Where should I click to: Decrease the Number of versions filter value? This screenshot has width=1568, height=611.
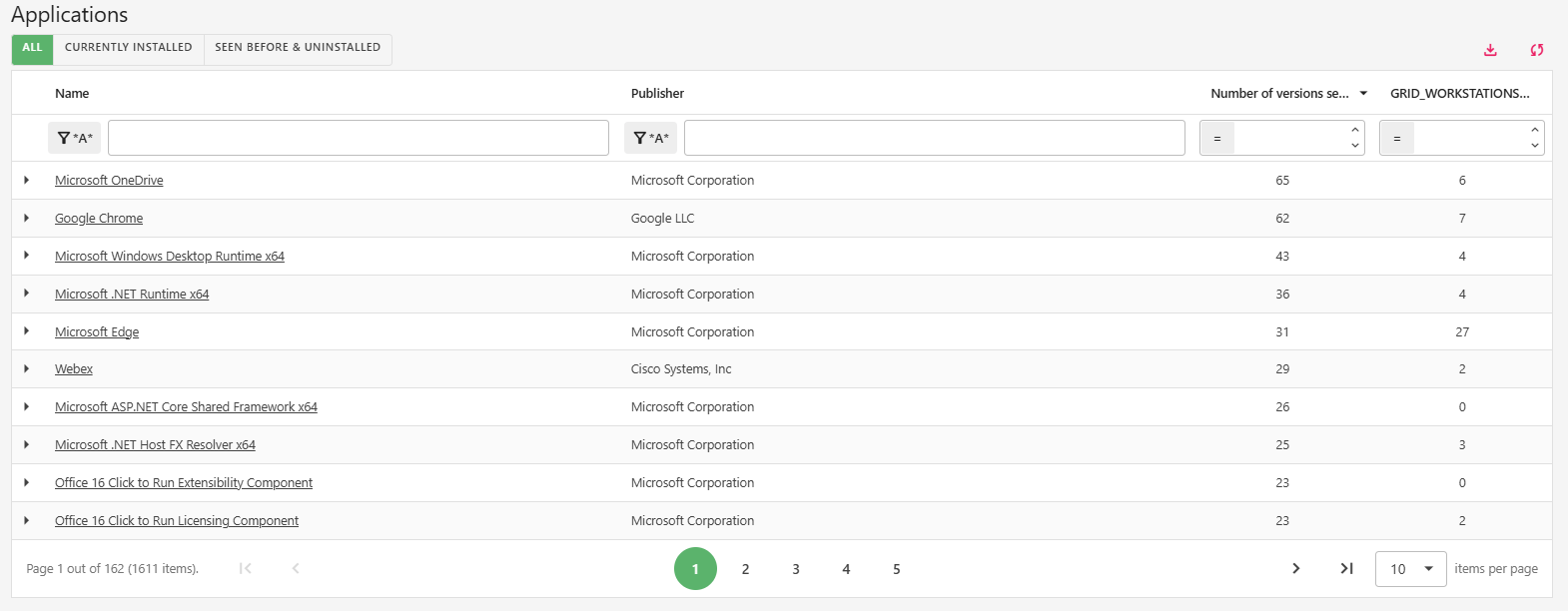(x=1355, y=146)
